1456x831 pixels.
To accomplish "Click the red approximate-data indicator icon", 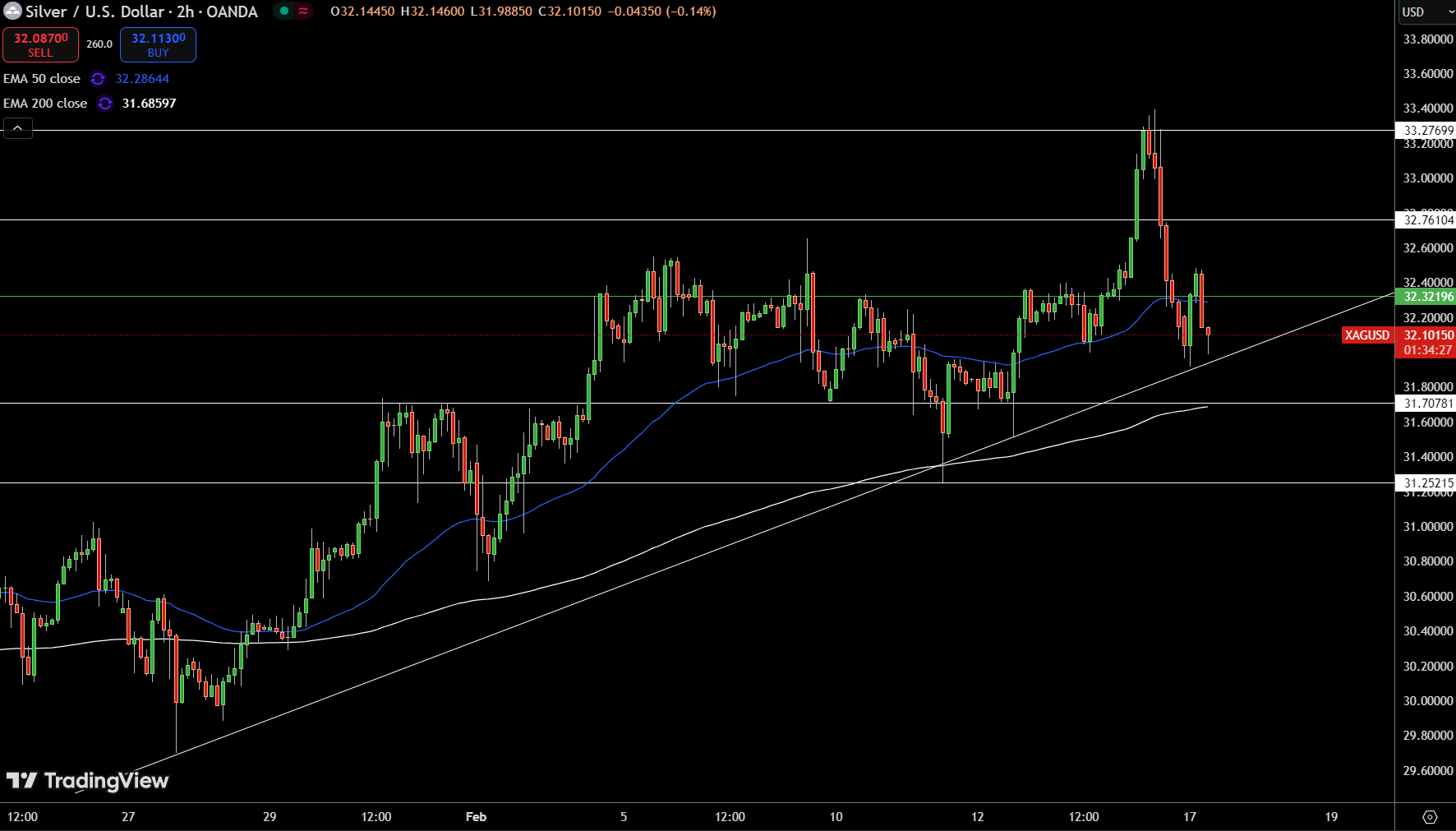I will 303,12.
